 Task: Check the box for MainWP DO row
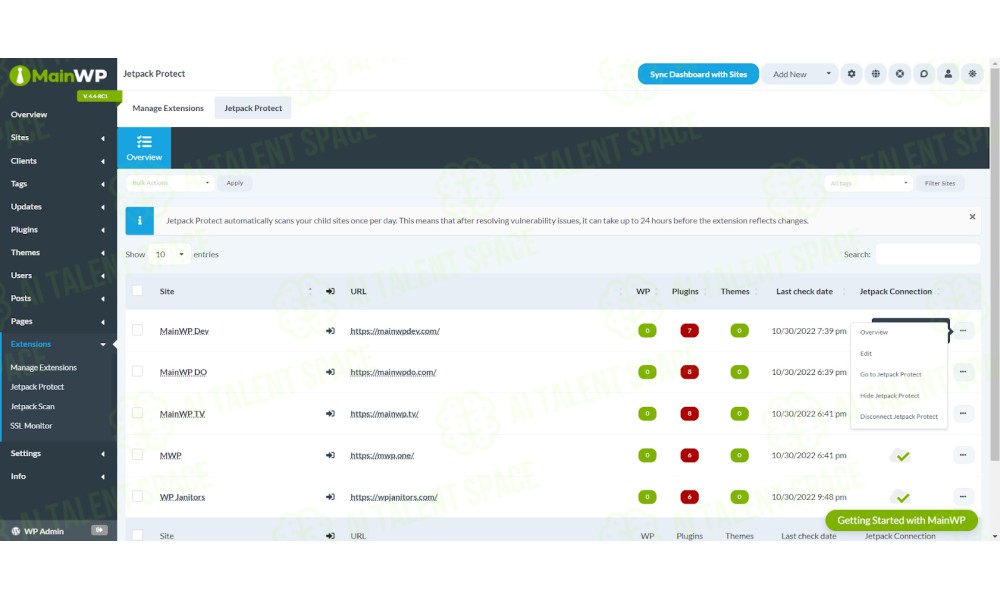[x=137, y=371]
